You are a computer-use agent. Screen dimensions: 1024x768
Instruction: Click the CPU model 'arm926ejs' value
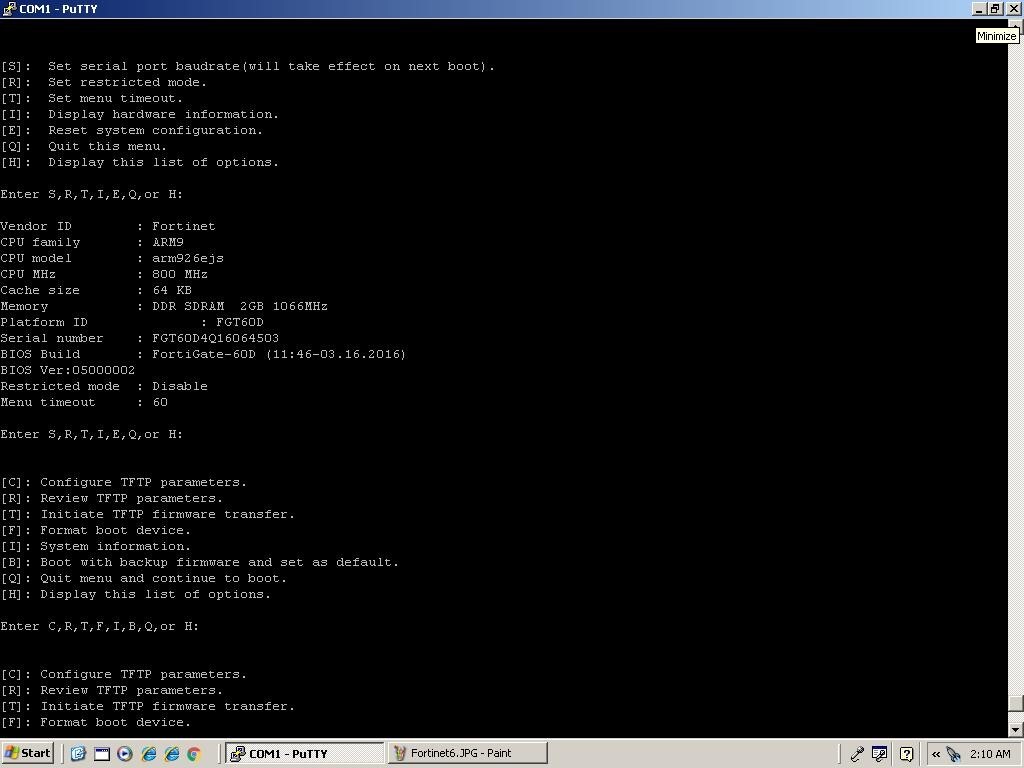pos(188,258)
